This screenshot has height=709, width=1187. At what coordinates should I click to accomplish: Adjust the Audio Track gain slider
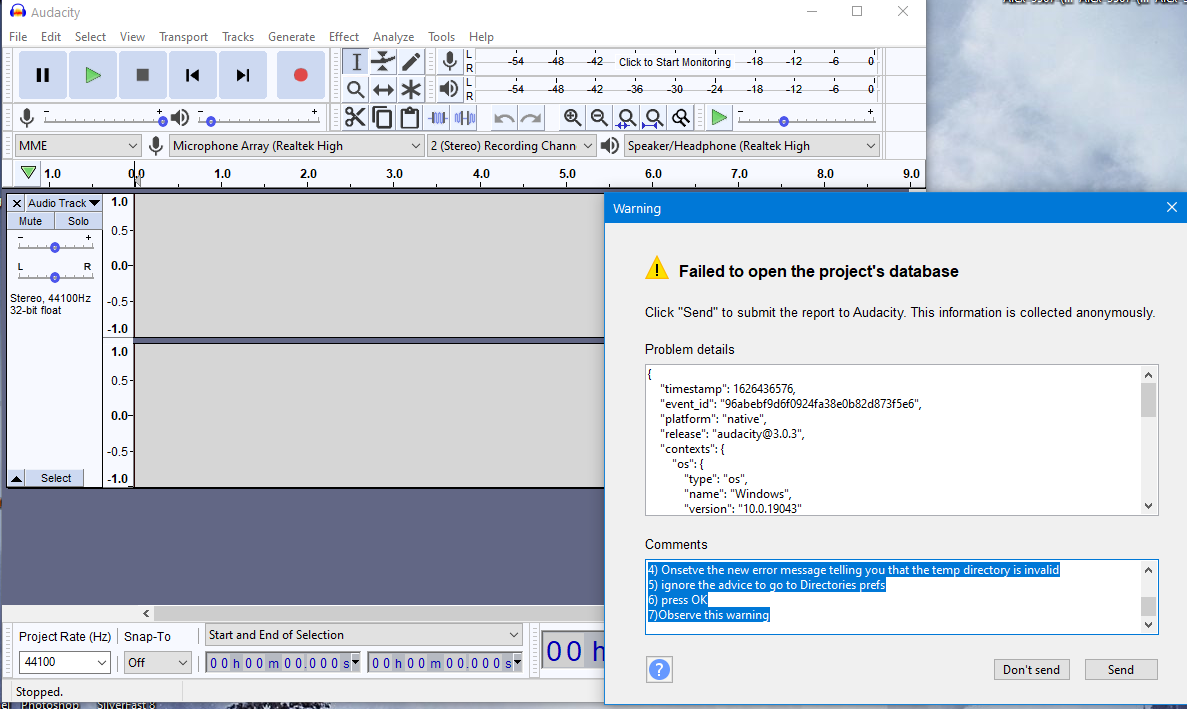(55, 246)
